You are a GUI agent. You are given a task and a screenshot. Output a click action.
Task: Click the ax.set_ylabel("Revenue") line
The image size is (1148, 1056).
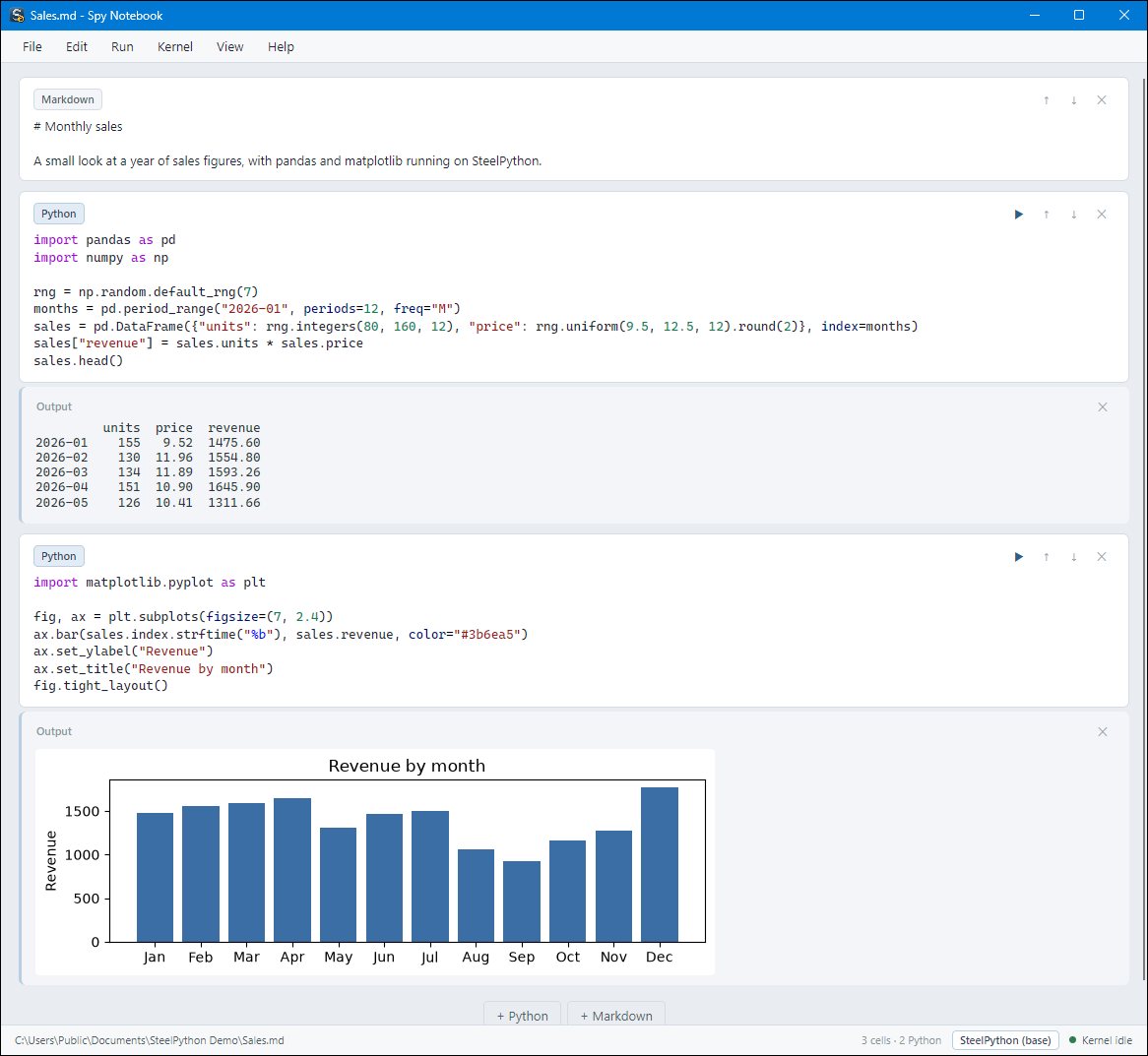coord(123,652)
